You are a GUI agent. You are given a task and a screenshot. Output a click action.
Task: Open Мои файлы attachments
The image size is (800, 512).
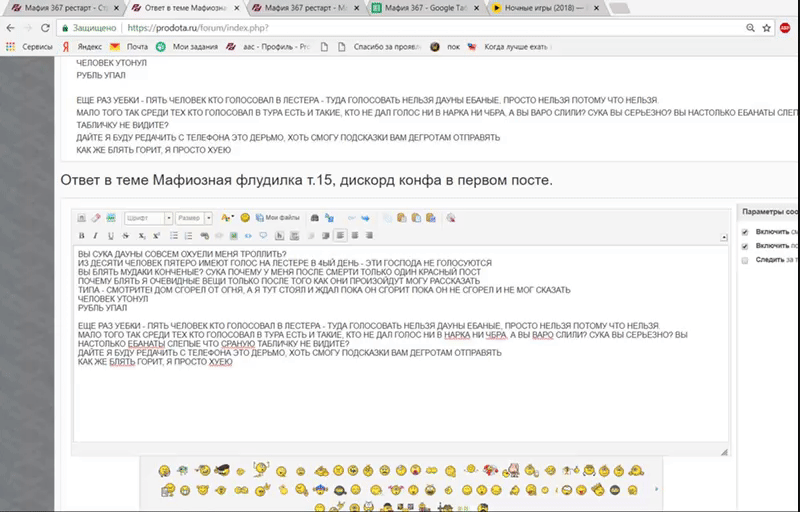click(278, 218)
